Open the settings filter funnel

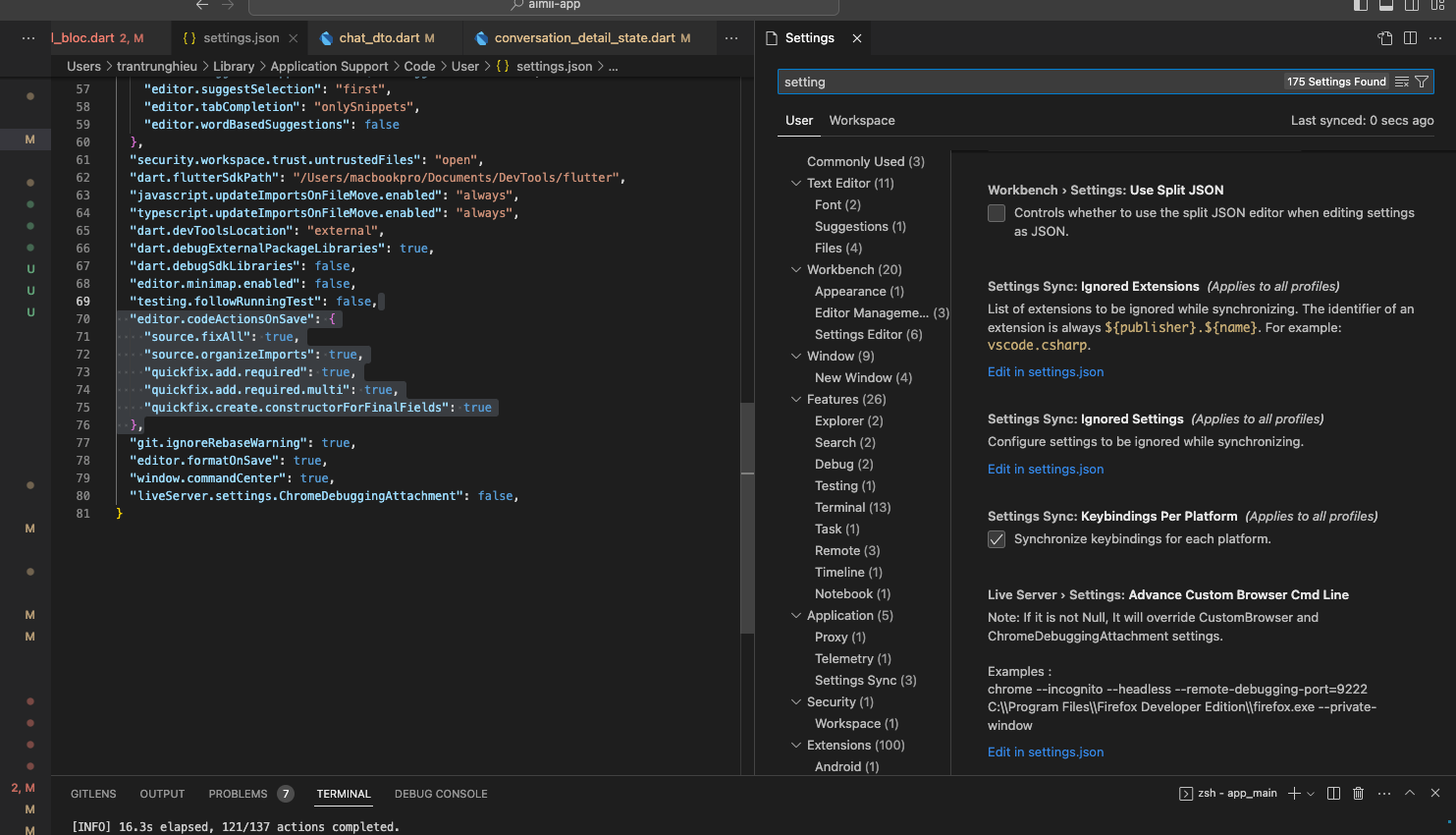click(1421, 82)
